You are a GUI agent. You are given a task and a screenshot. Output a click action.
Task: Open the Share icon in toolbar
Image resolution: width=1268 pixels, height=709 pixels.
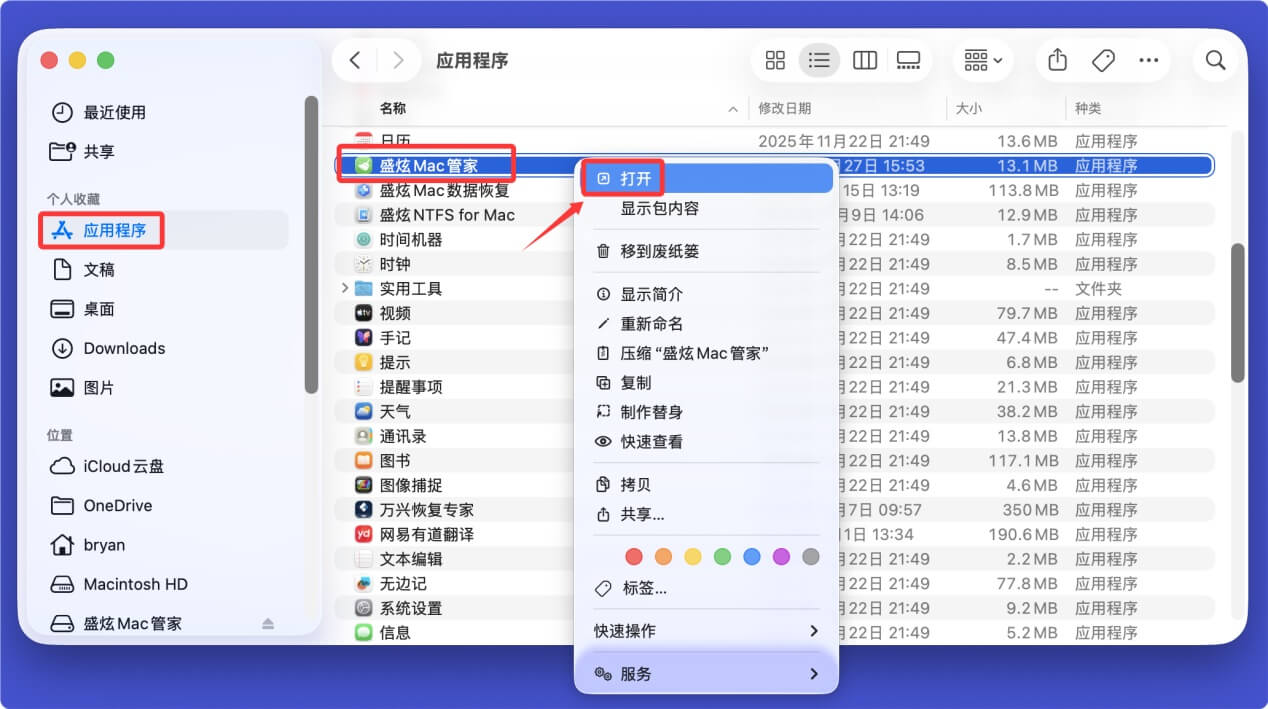(x=1057, y=60)
